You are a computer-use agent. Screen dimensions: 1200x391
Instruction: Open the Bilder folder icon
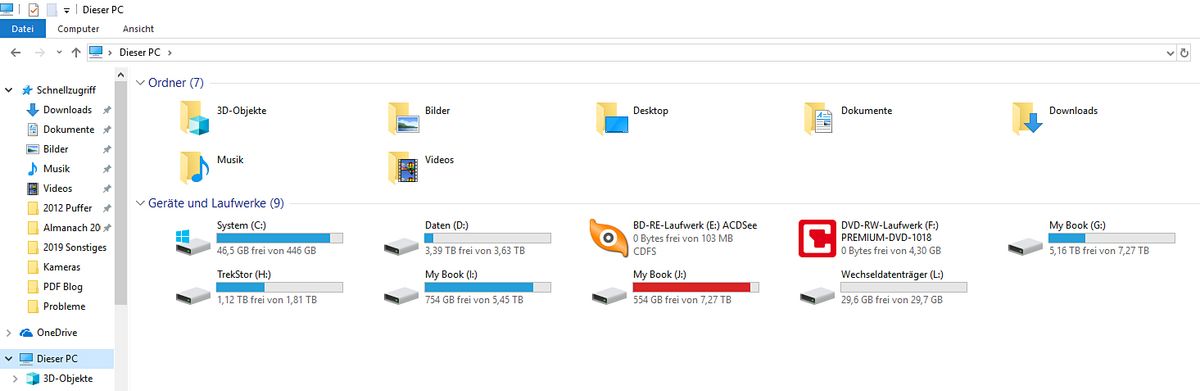pyautogui.click(x=403, y=117)
